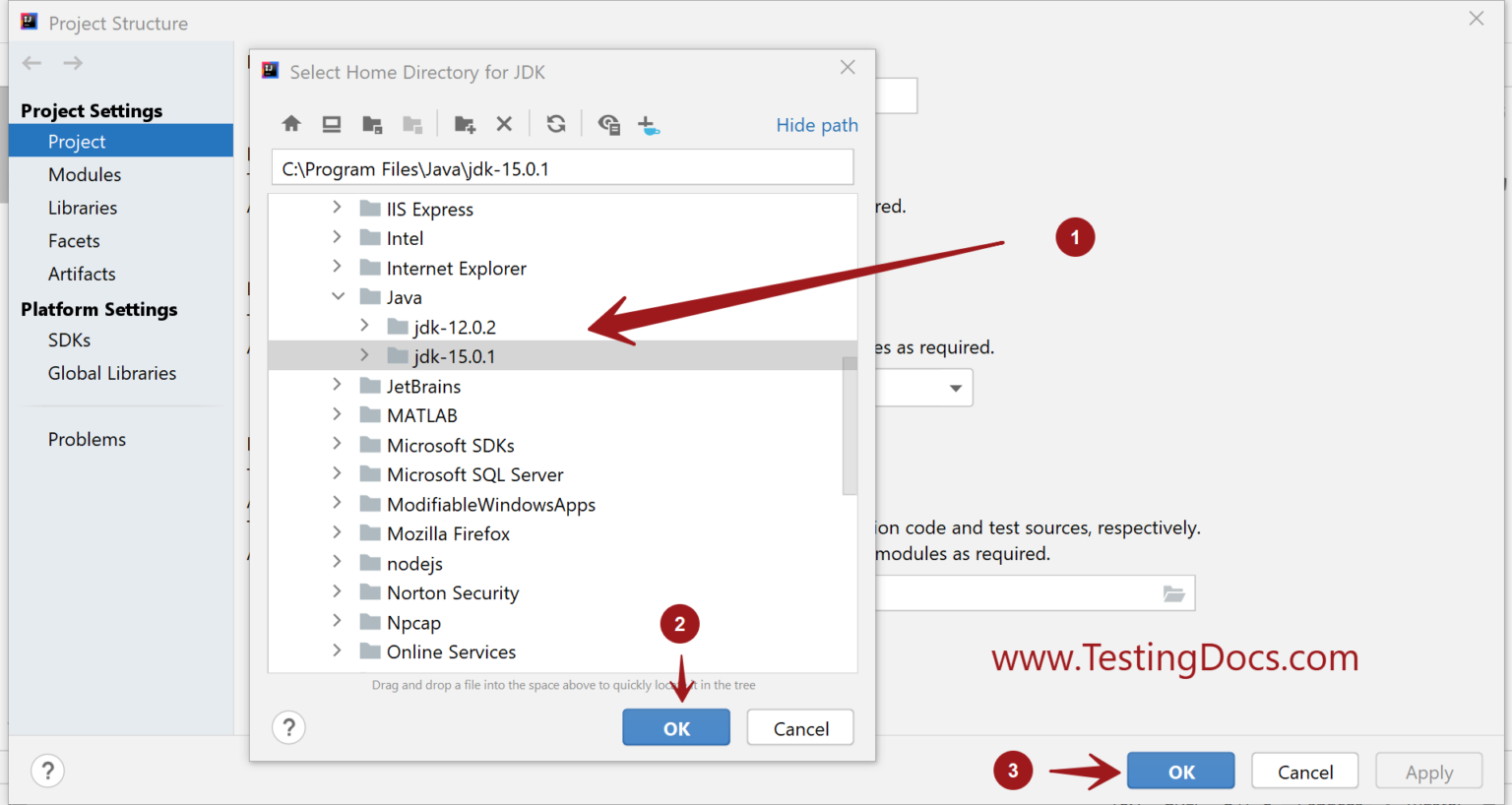1512x805 pixels.
Task: Open the dropdown behind the dialog
Action: [x=954, y=388]
